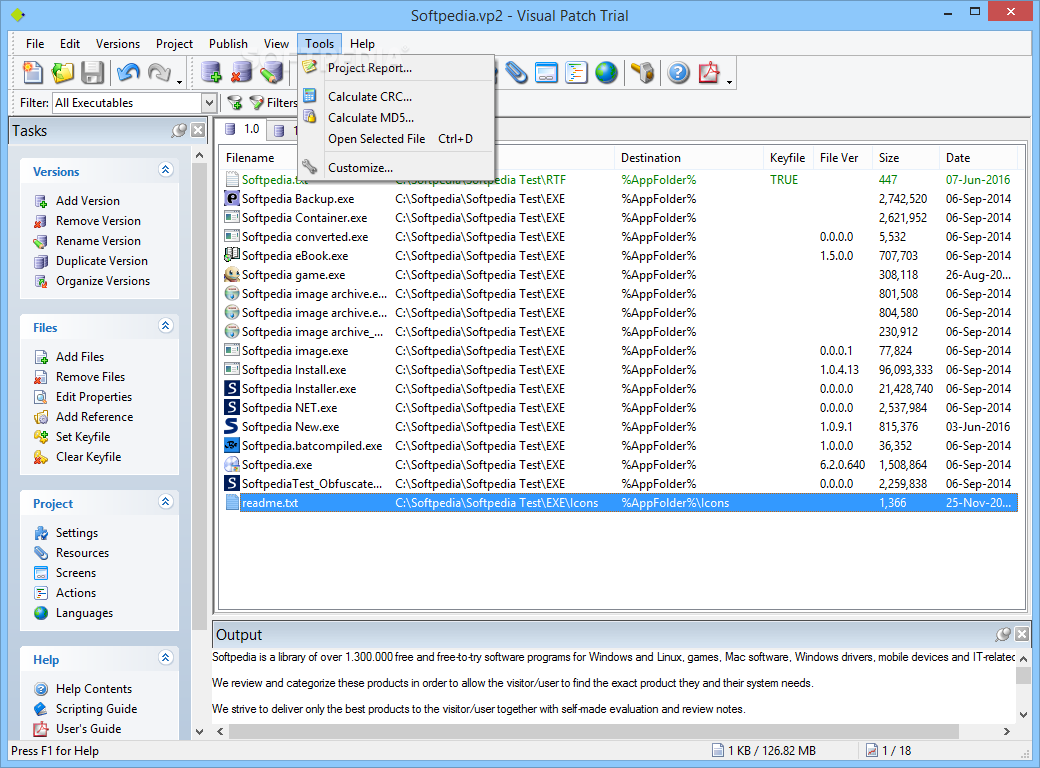Click the Save floppy disk icon
The height and width of the screenshot is (768, 1040).
[x=92, y=72]
